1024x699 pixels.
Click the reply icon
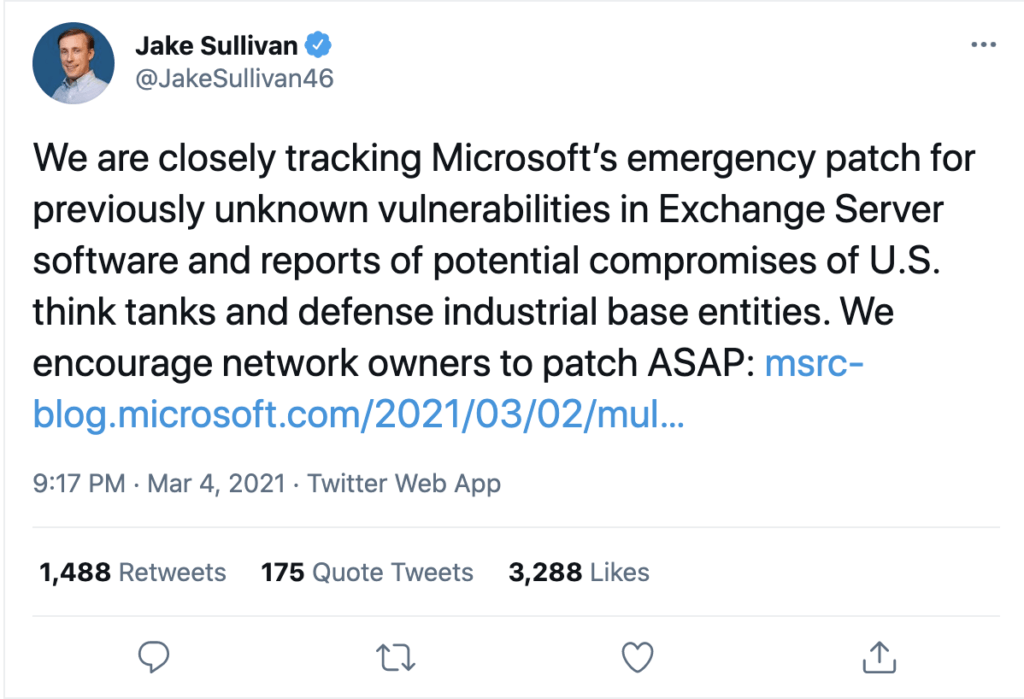pos(154,658)
